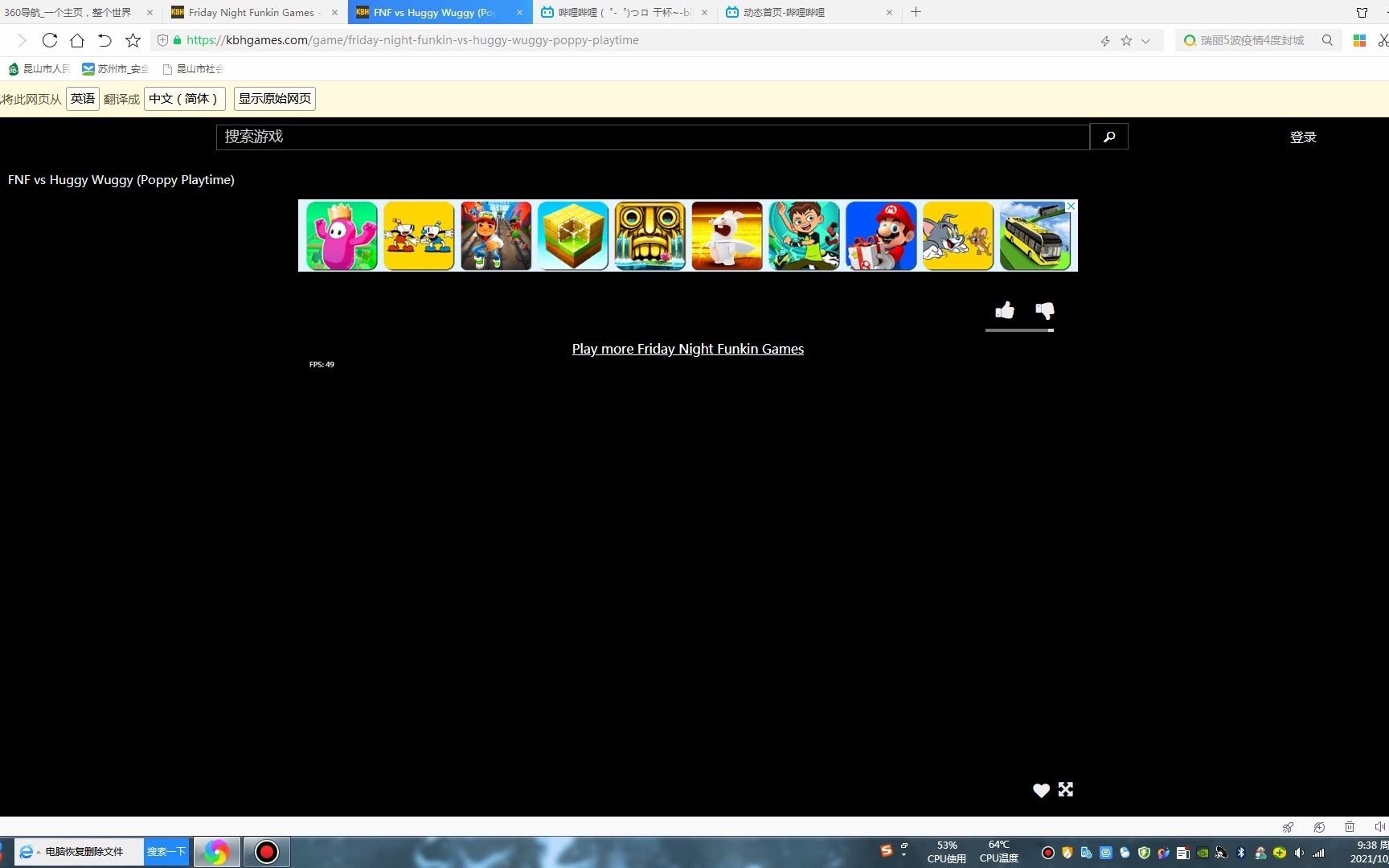
Task: Click the game search magnifier button
Action: (x=1109, y=137)
